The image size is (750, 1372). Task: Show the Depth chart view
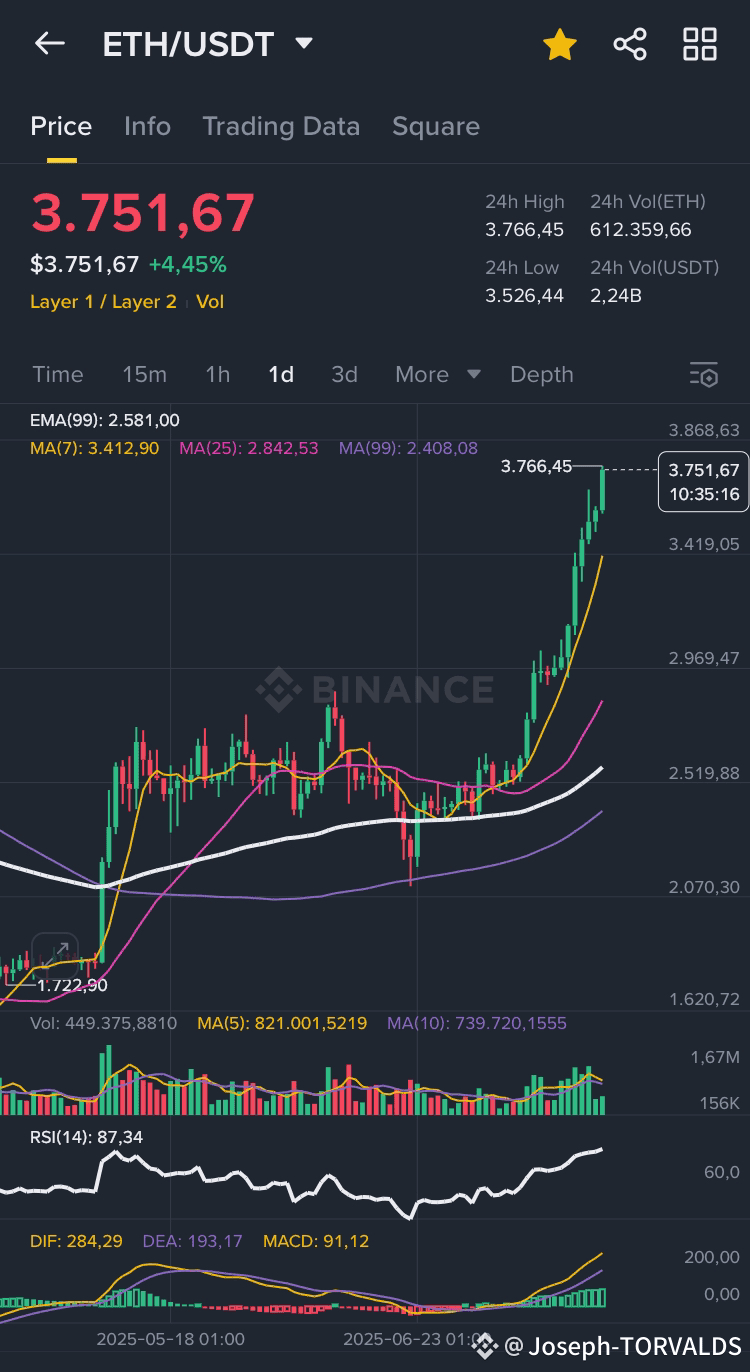tap(542, 374)
